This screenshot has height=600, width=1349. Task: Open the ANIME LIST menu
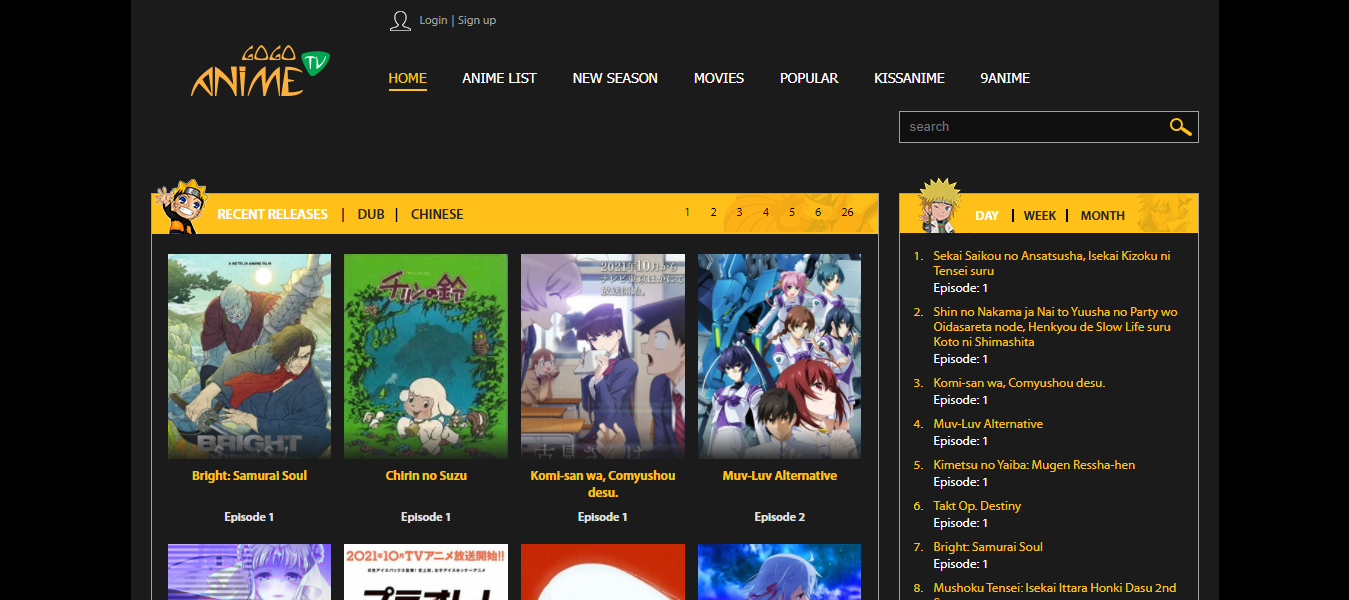click(499, 78)
